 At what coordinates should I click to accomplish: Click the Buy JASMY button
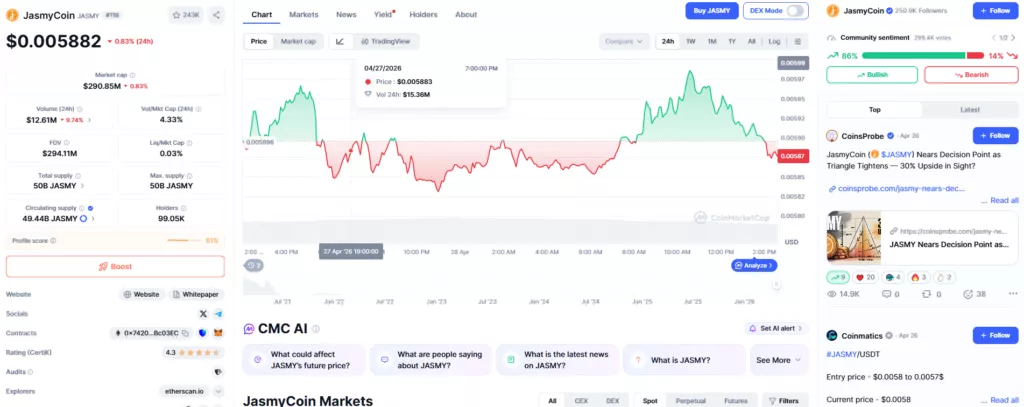click(x=712, y=10)
